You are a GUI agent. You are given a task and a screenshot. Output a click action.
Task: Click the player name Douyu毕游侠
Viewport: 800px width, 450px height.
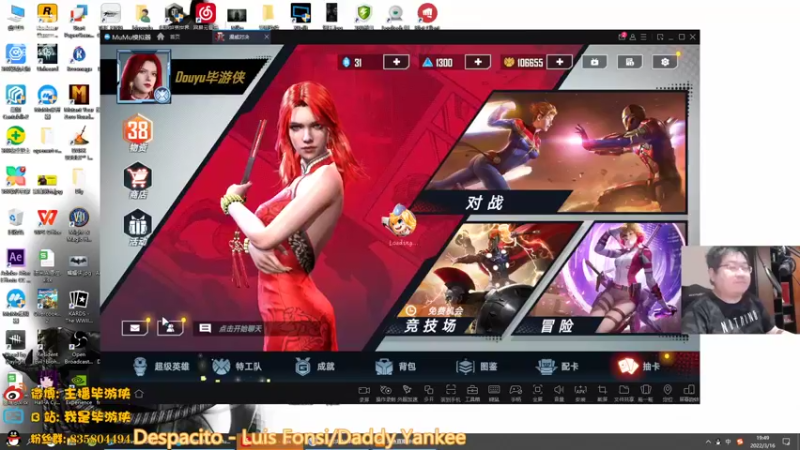[x=210, y=78]
